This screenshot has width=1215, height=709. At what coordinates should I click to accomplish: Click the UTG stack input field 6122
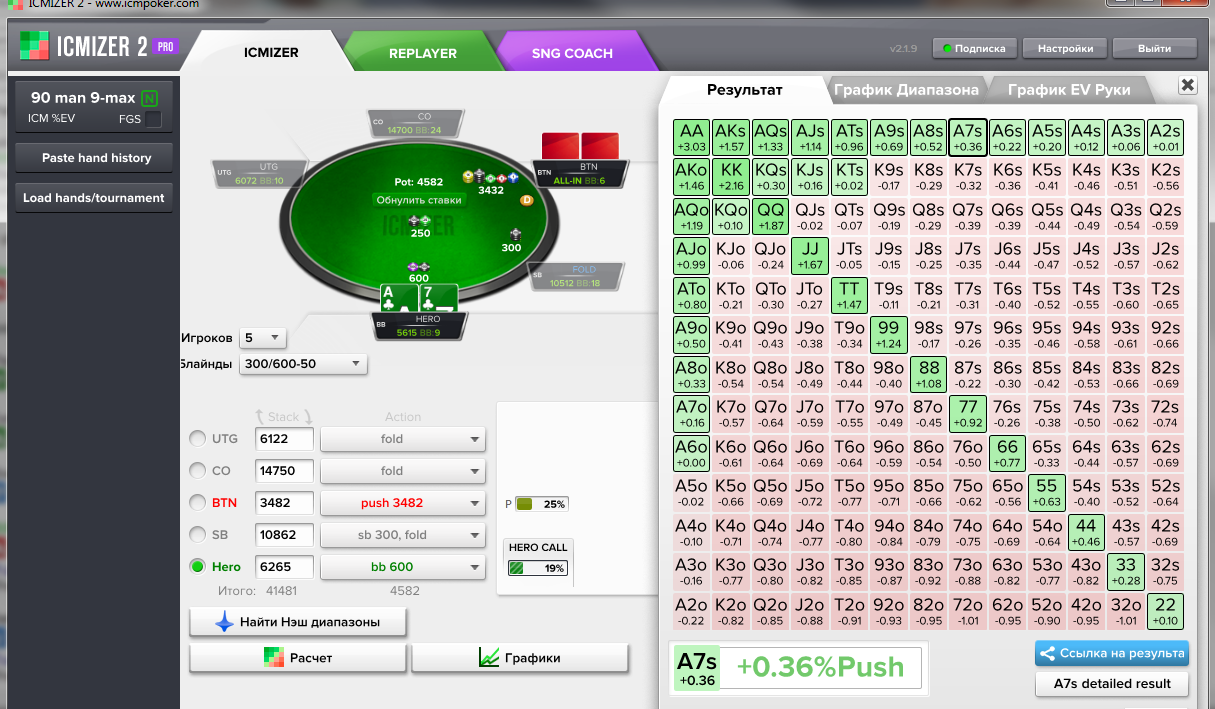point(285,438)
